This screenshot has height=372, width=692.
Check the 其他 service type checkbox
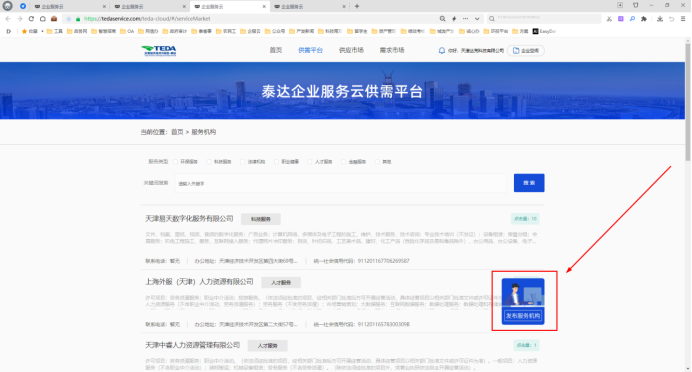tap(377, 162)
